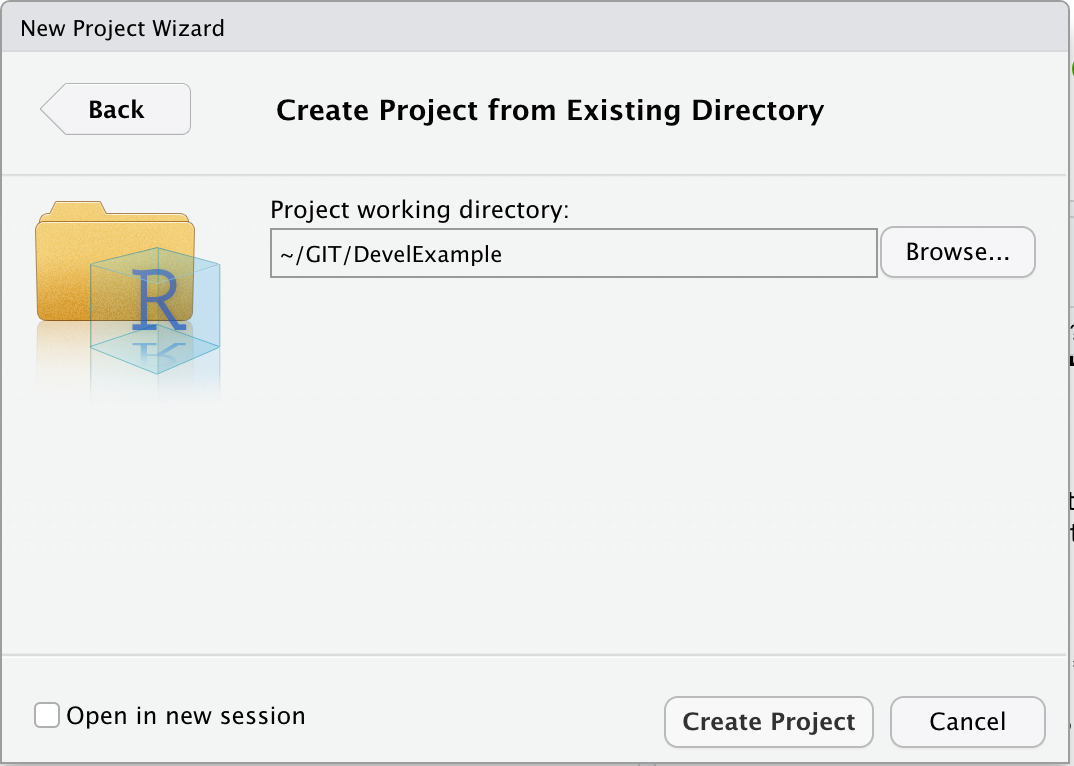Click empty space right of the directory path
The width and height of the screenshot is (1074, 766).
pos(700,254)
